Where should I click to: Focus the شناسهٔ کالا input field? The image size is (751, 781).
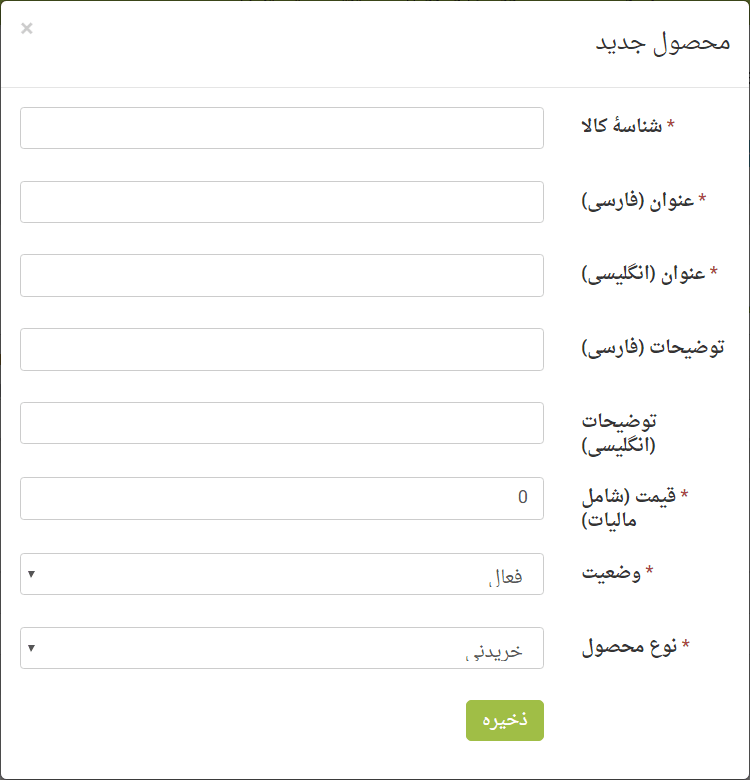click(282, 128)
